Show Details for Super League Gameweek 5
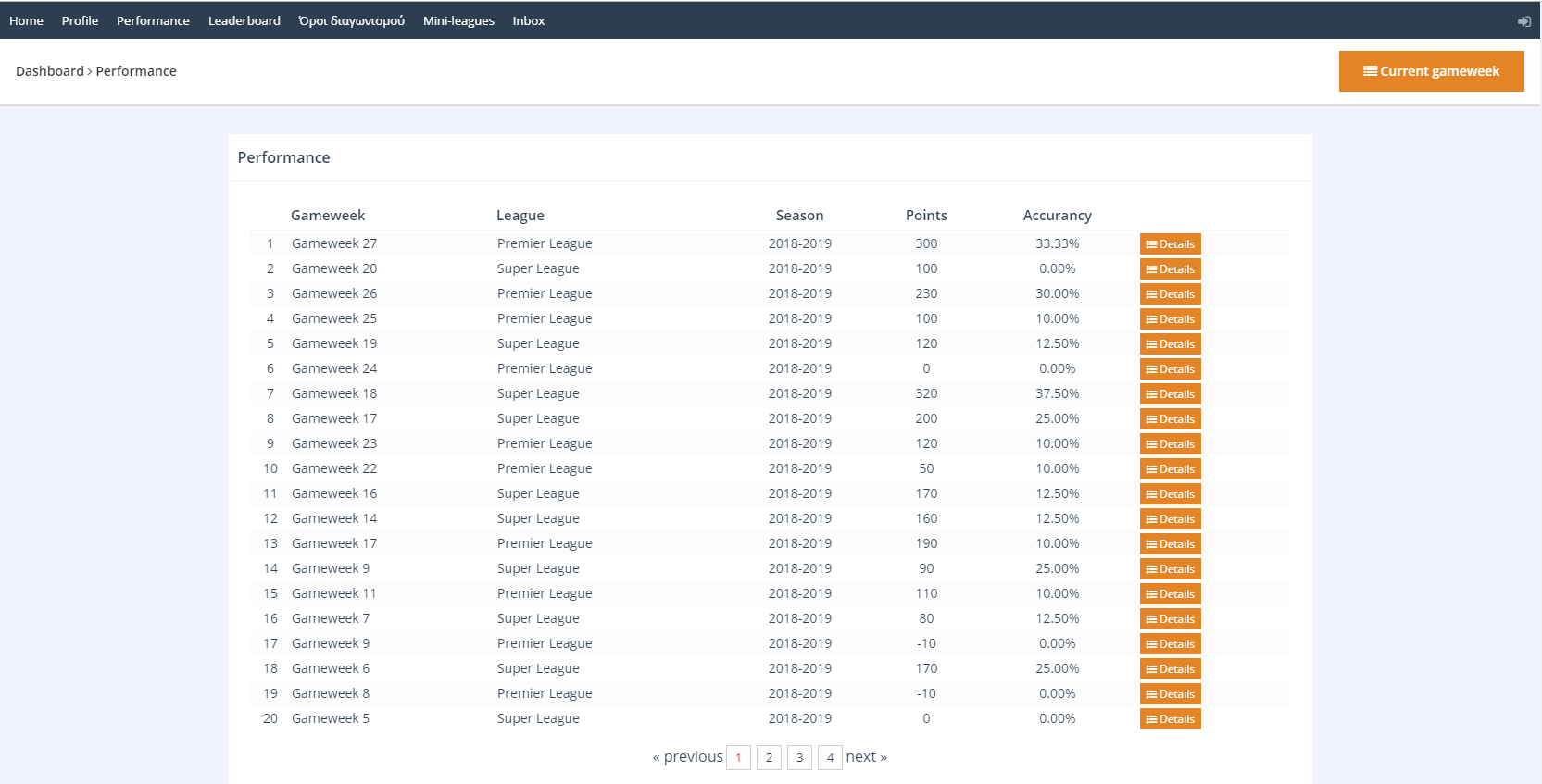Screen dimensions: 1542x784 [x=1170, y=719]
